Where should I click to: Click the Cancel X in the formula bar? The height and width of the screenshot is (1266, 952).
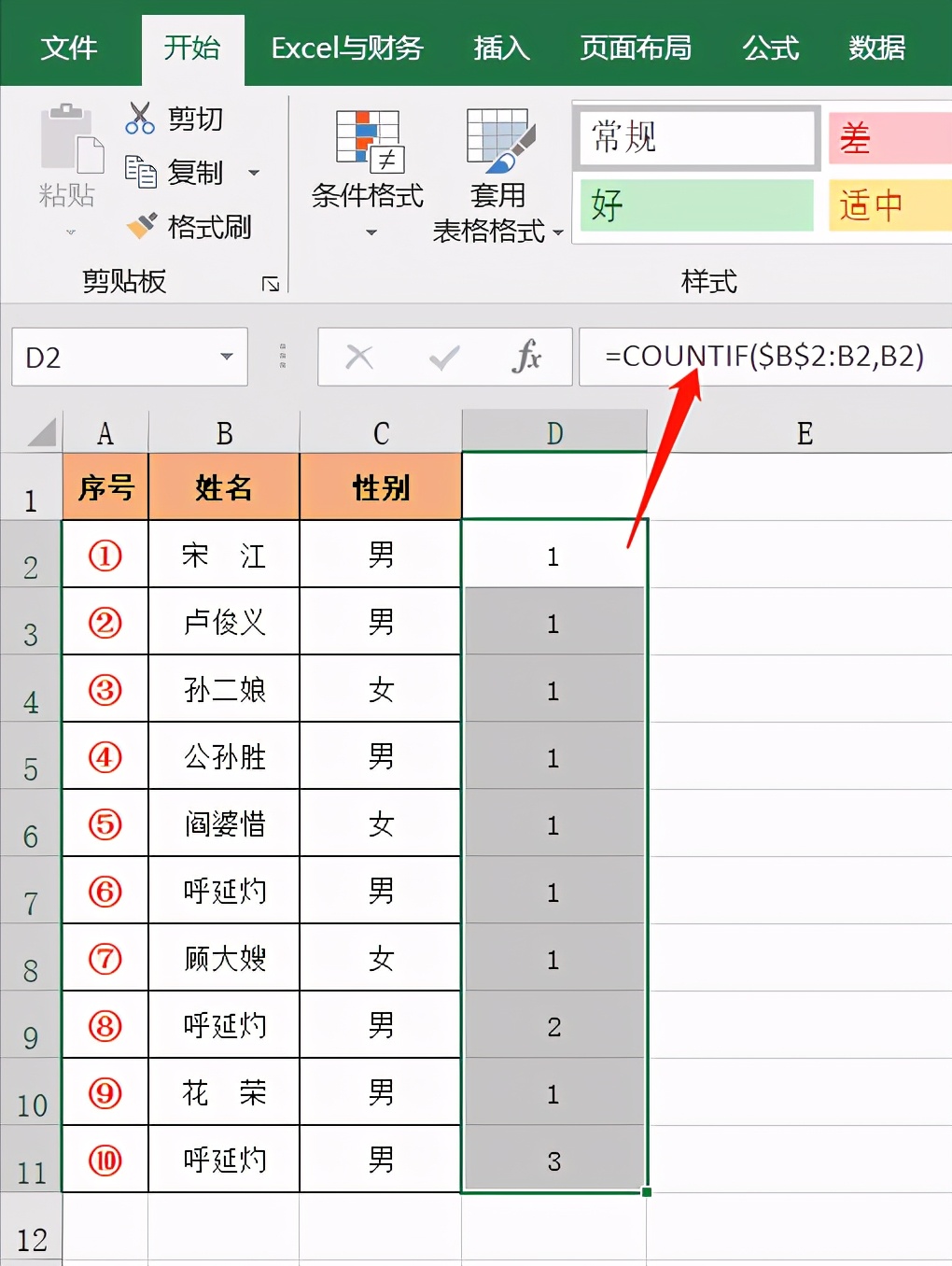tap(359, 357)
